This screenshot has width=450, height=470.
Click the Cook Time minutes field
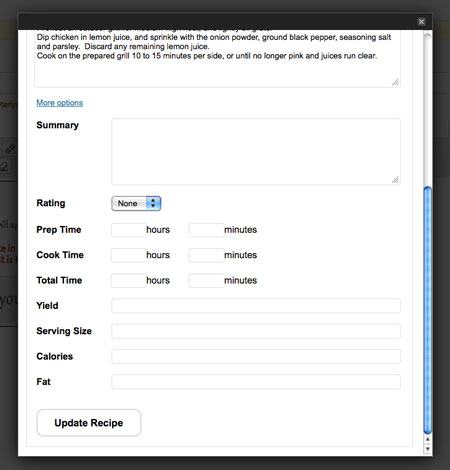207,255
